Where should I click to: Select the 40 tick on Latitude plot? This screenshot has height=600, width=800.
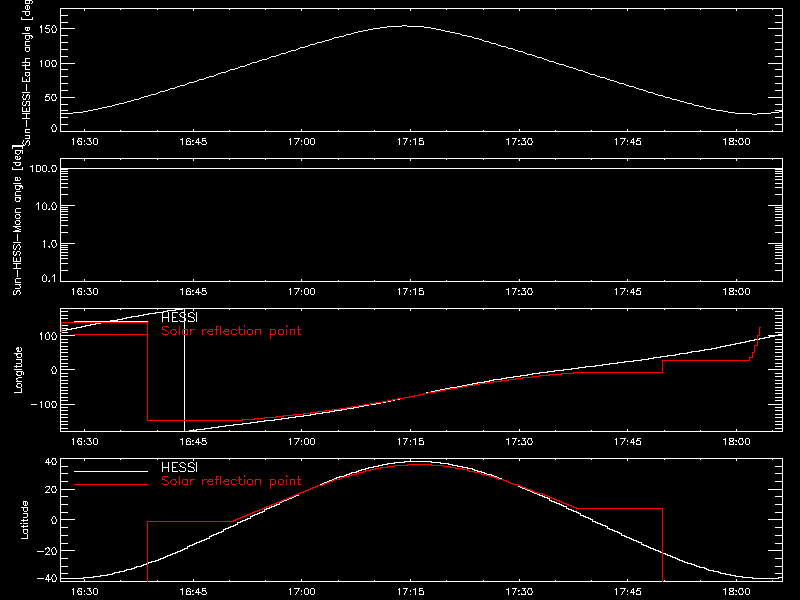(x=51, y=462)
